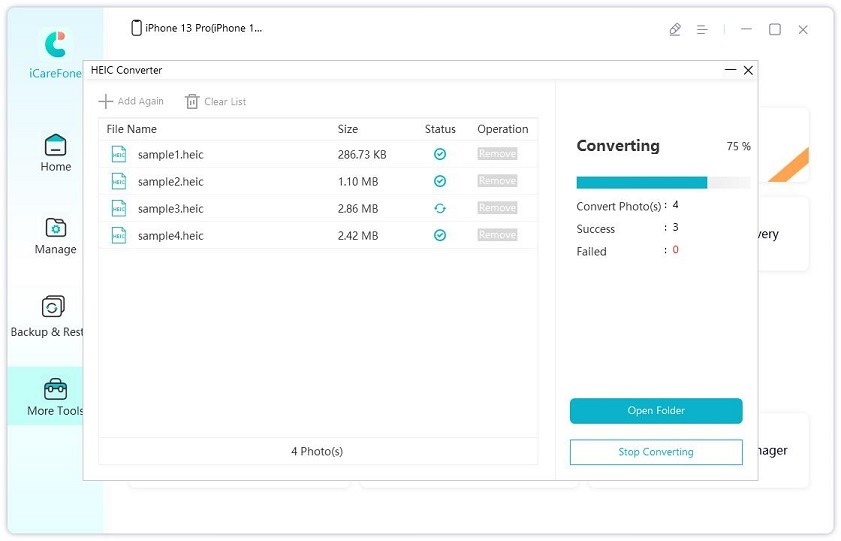
Task: Minimize the HEIC Converter dialog
Action: tap(730, 70)
